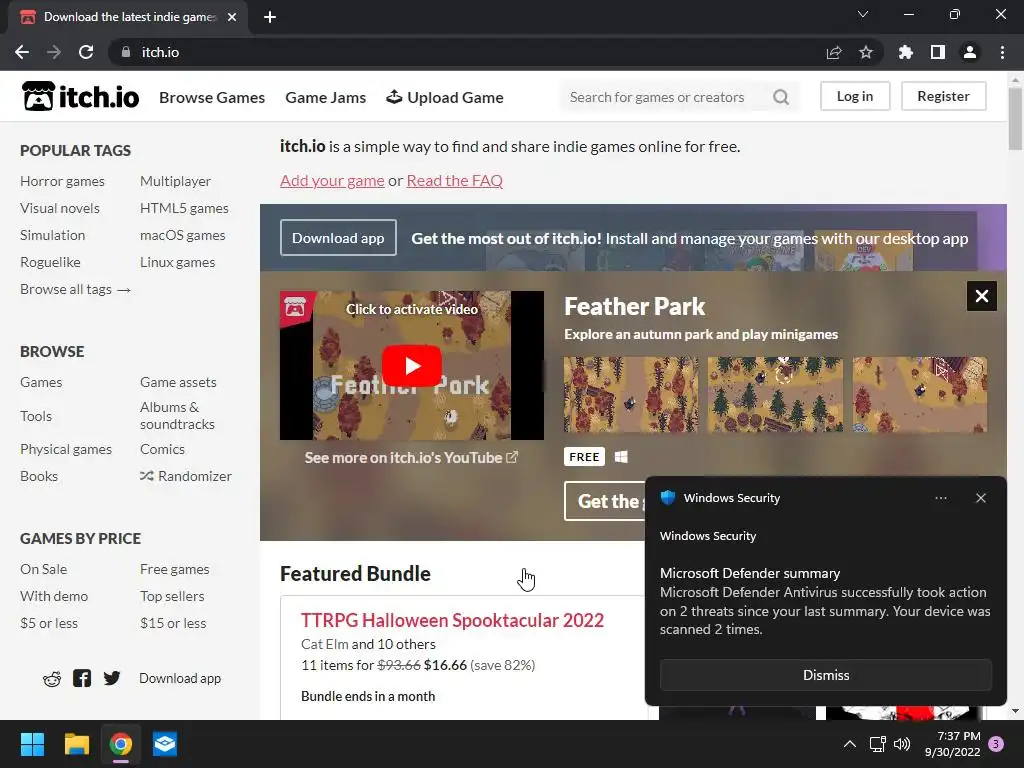1024x768 pixels.
Task: Open Browse all tags link
Action: [x=76, y=289]
